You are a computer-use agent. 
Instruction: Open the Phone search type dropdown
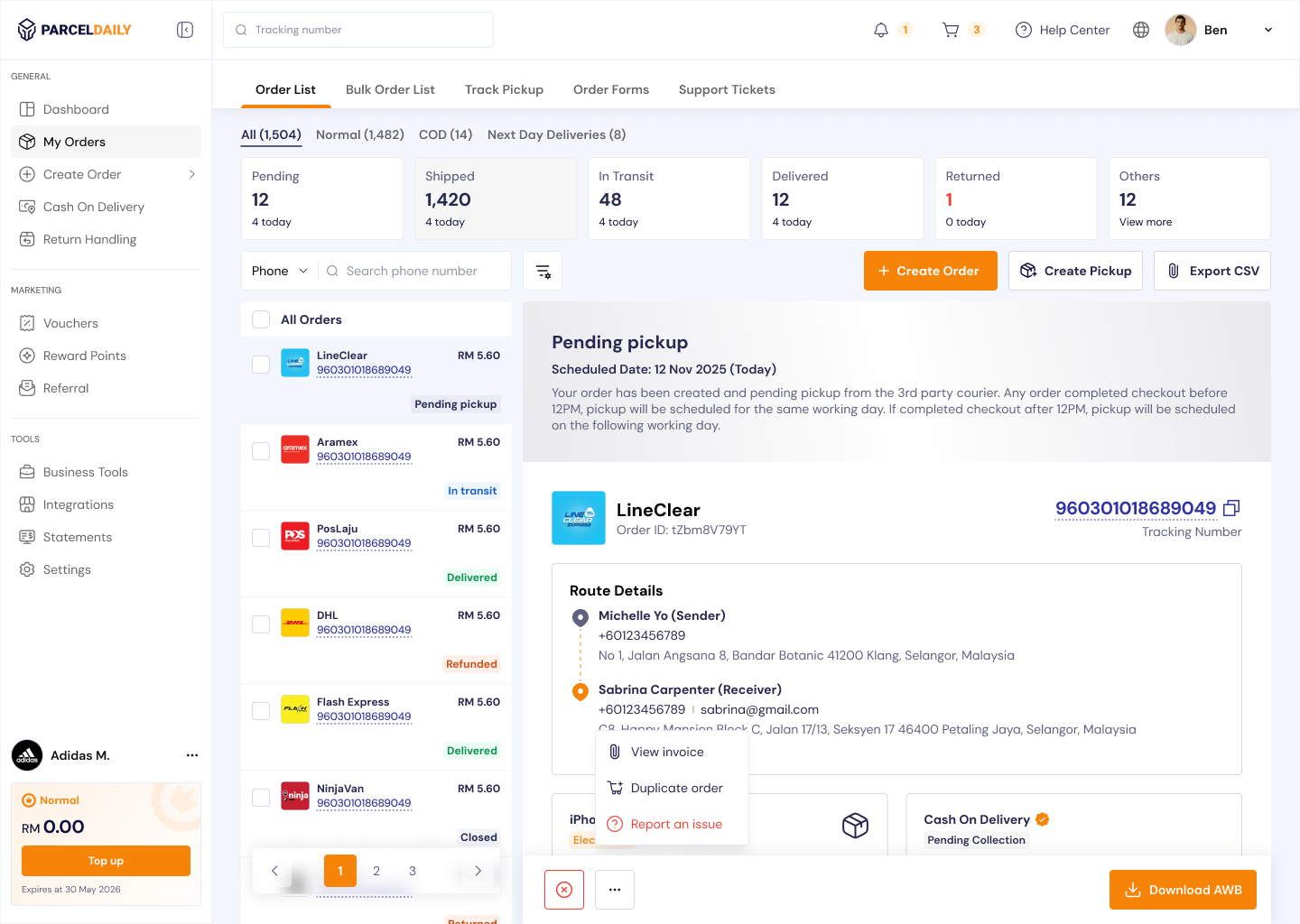[279, 271]
